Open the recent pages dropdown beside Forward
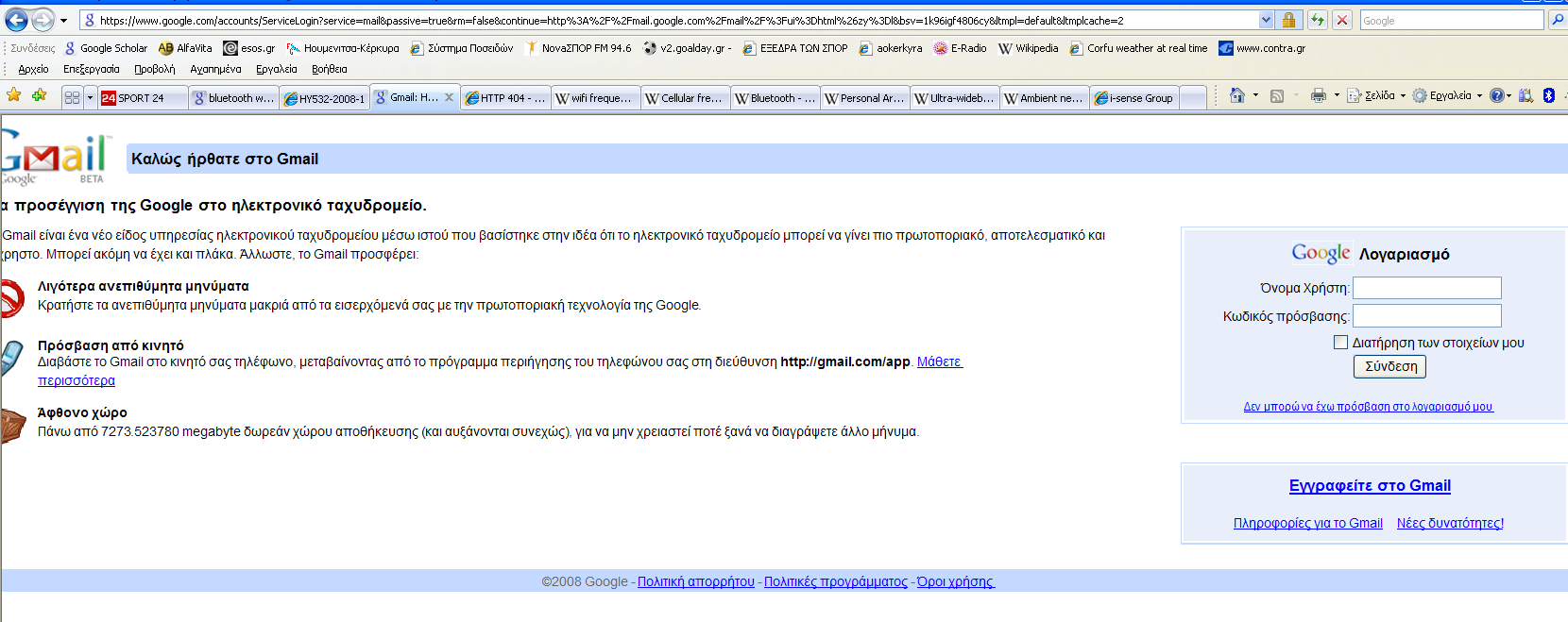 point(63,21)
